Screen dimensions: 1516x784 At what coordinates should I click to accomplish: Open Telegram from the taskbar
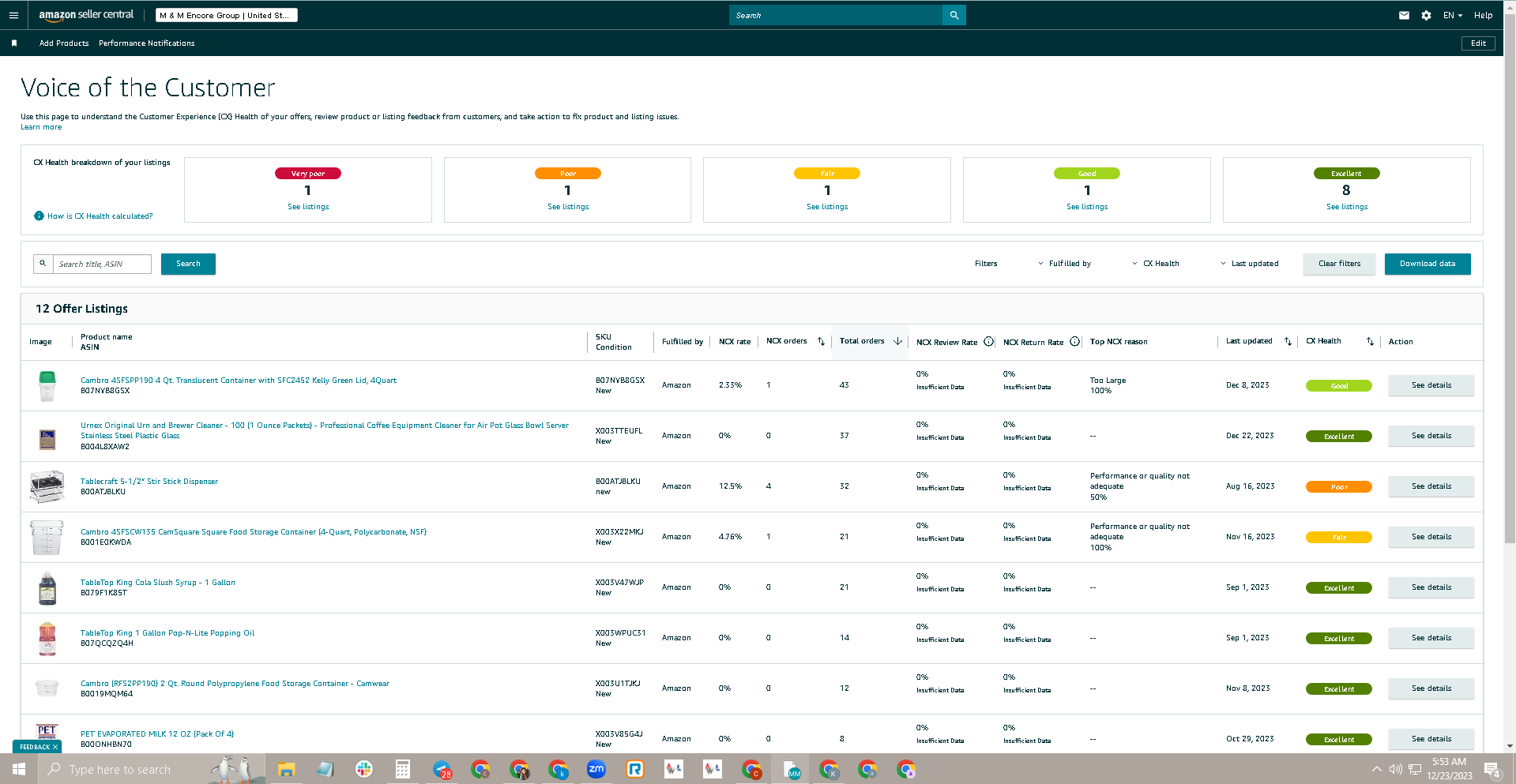click(x=442, y=769)
